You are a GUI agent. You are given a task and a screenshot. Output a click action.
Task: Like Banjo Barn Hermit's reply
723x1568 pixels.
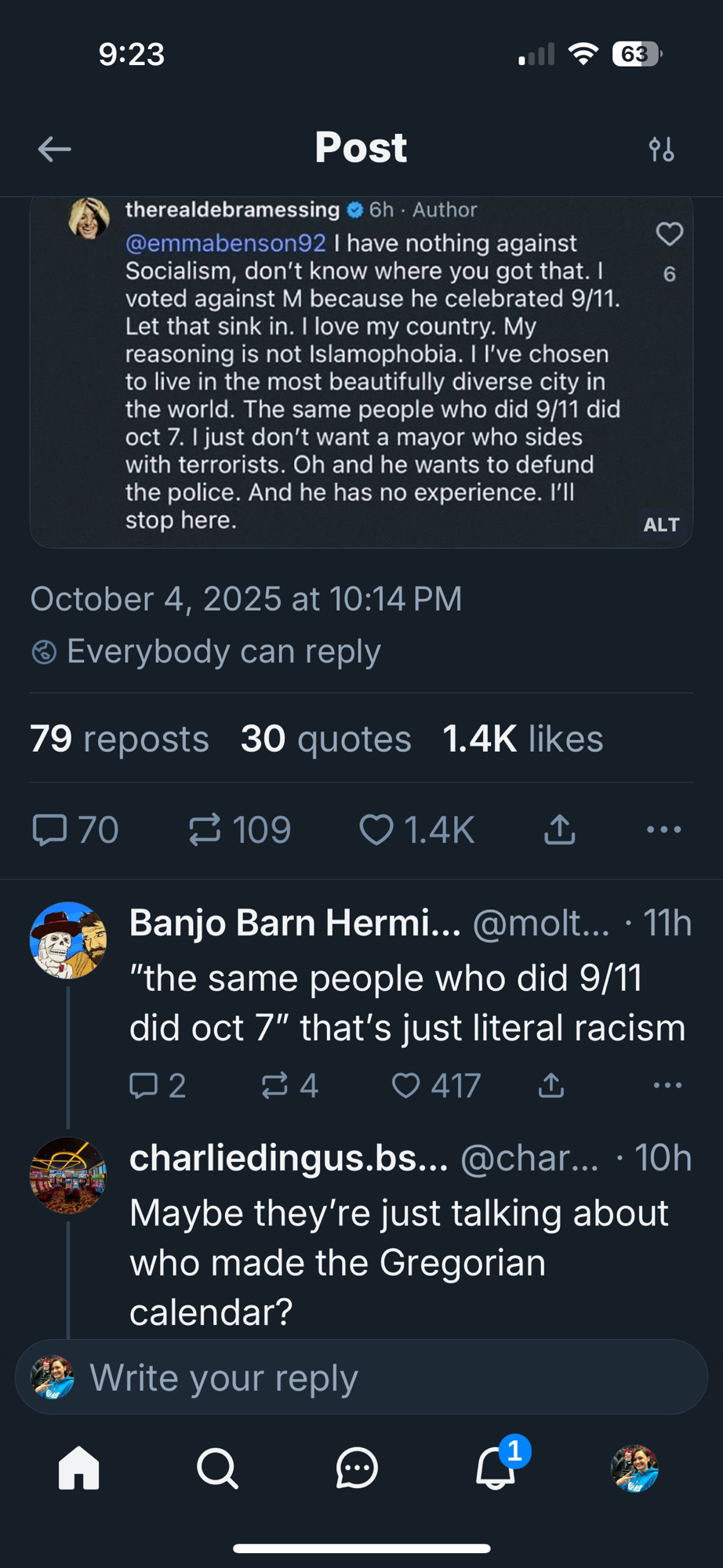pyautogui.click(x=405, y=1086)
